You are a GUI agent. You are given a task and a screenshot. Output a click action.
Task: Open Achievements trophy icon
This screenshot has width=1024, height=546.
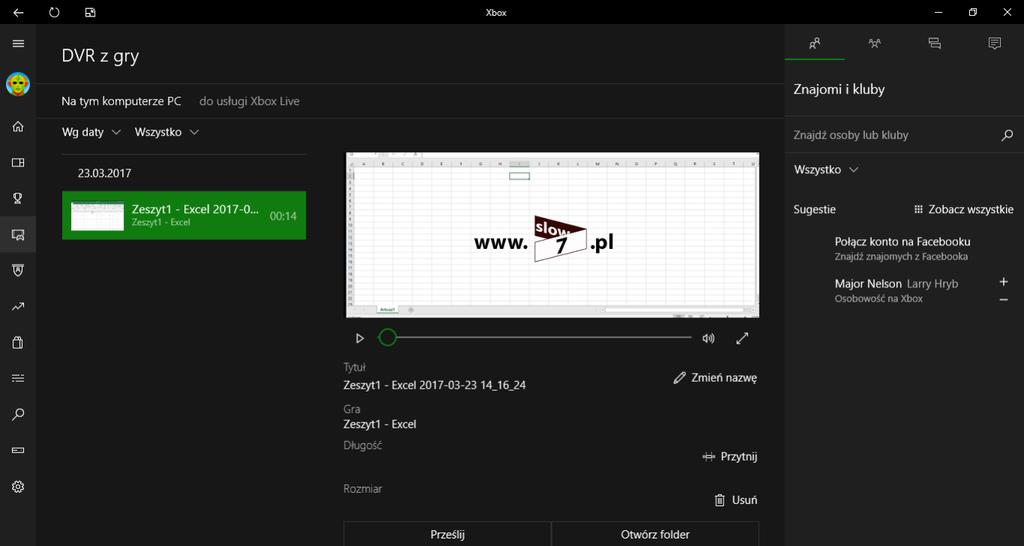click(18, 199)
